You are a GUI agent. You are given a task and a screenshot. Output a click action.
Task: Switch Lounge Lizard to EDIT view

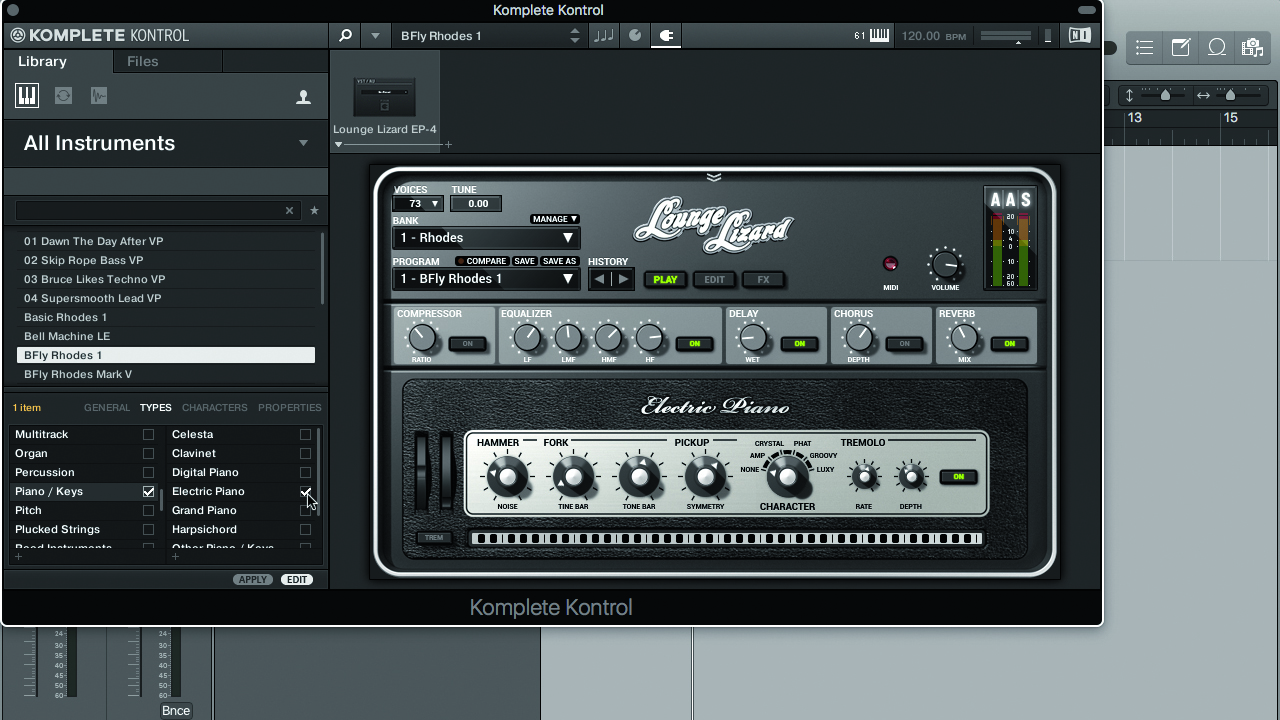(x=714, y=280)
